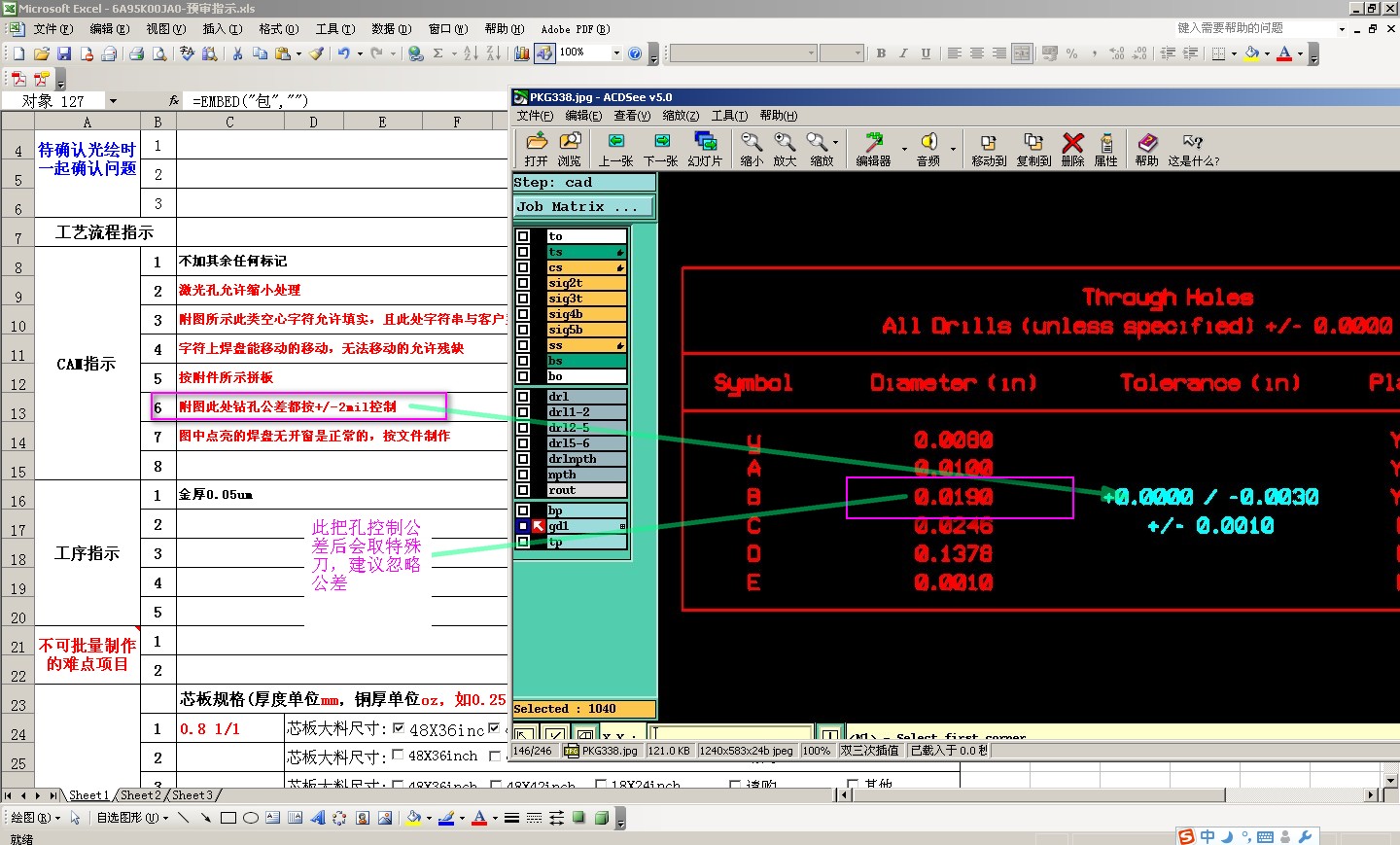This screenshot has width=1400, height=845.
Task: Insert WordArt from the drawing toolbar
Action: pyautogui.click(x=318, y=818)
